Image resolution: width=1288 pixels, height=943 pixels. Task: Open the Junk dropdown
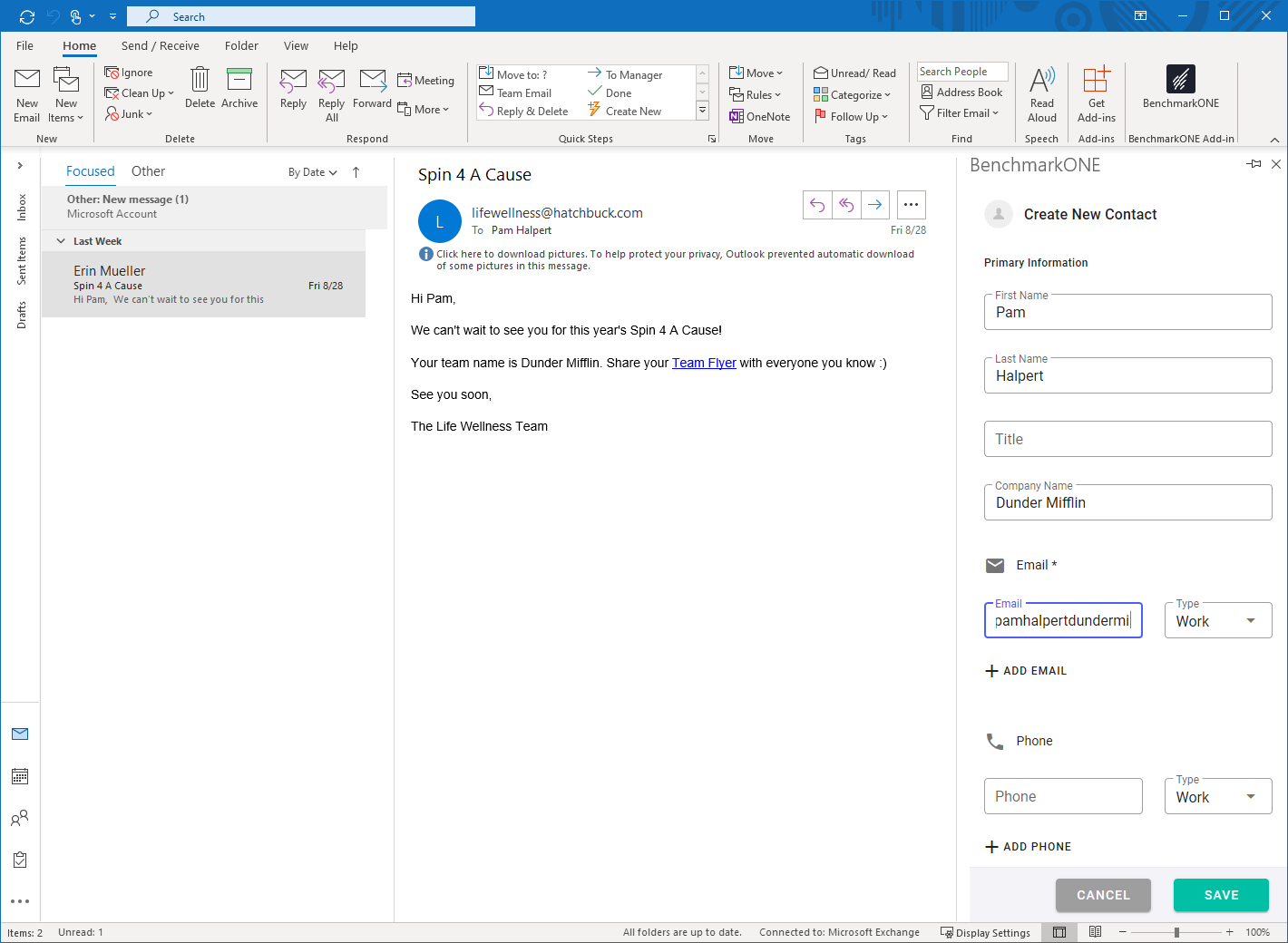click(x=129, y=114)
